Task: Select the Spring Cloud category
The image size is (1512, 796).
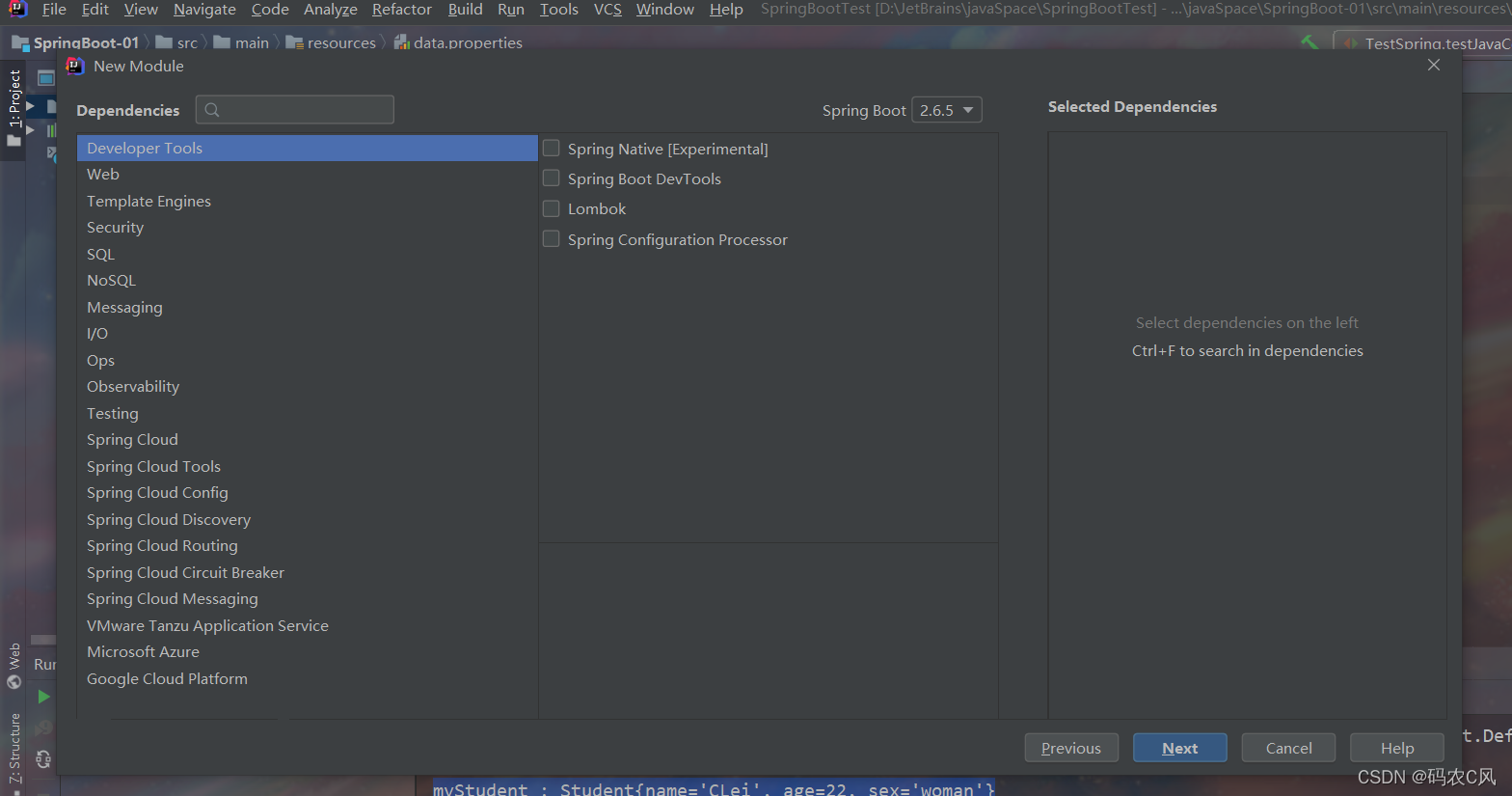Action: click(x=308, y=440)
